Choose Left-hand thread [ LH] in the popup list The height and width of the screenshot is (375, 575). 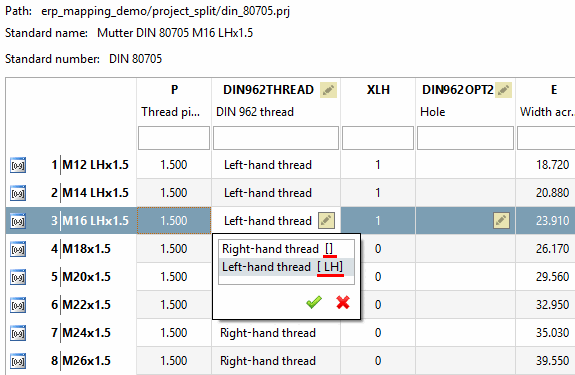point(286,267)
